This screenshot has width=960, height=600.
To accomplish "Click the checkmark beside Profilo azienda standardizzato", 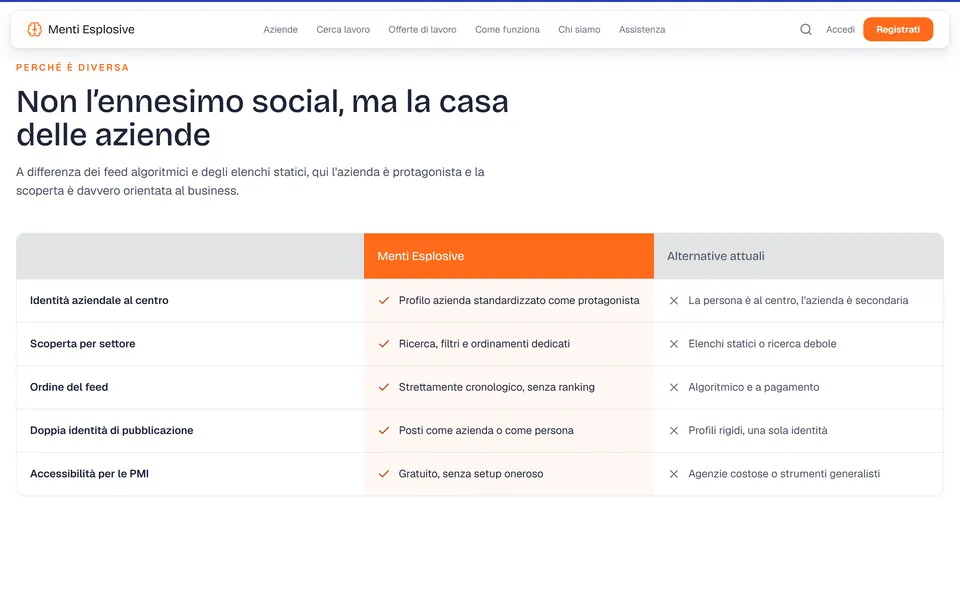I will [384, 301].
